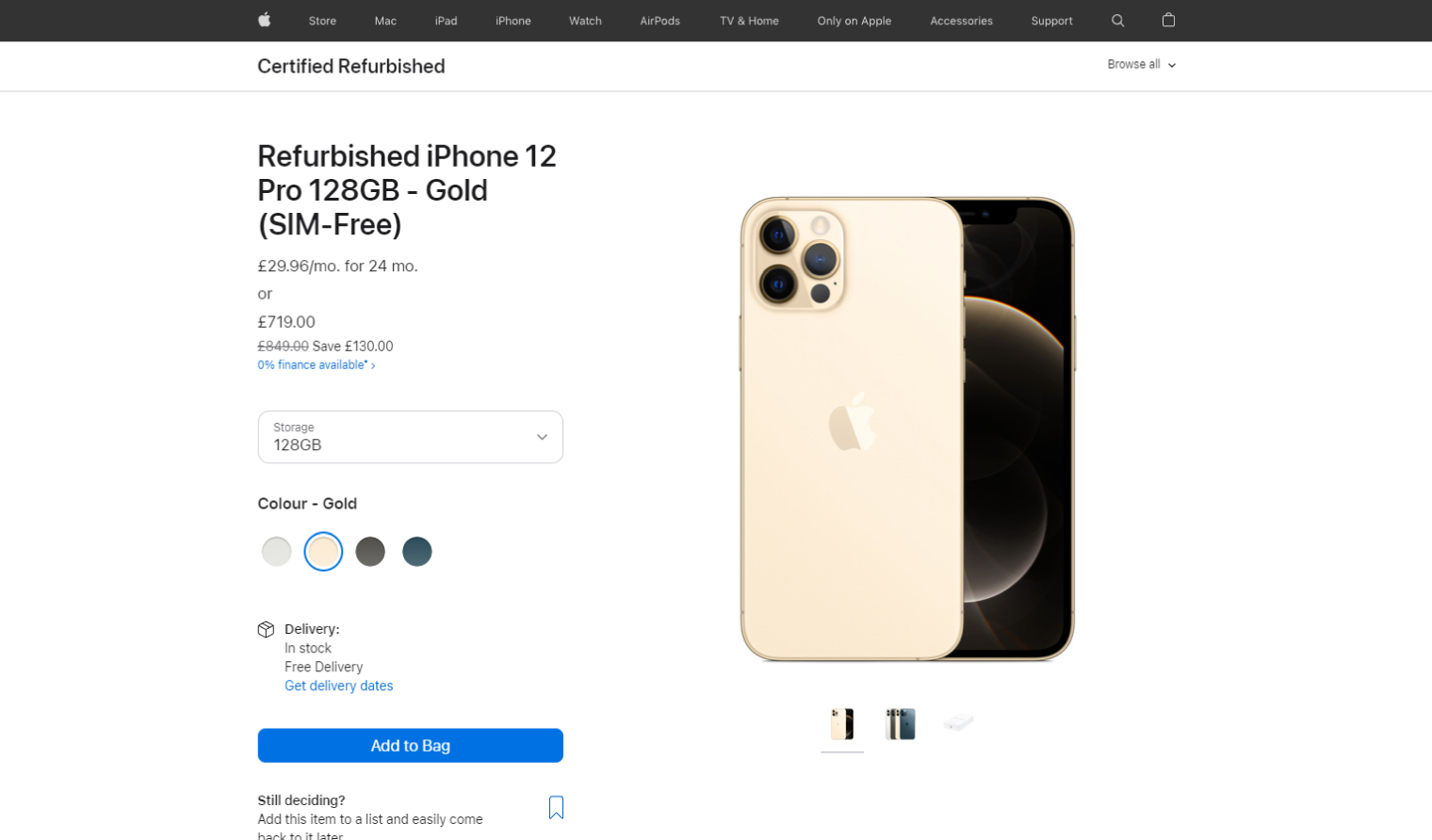Select the accessories box thumbnail

click(958, 722)
